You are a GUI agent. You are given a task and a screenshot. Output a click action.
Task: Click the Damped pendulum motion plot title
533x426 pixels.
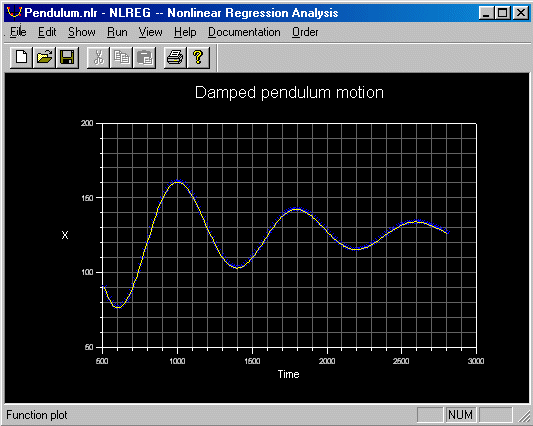tap(289, 92)
